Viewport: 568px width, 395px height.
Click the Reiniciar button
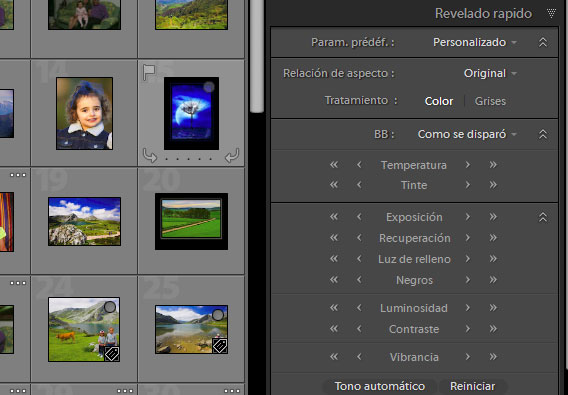coord(472,386)
